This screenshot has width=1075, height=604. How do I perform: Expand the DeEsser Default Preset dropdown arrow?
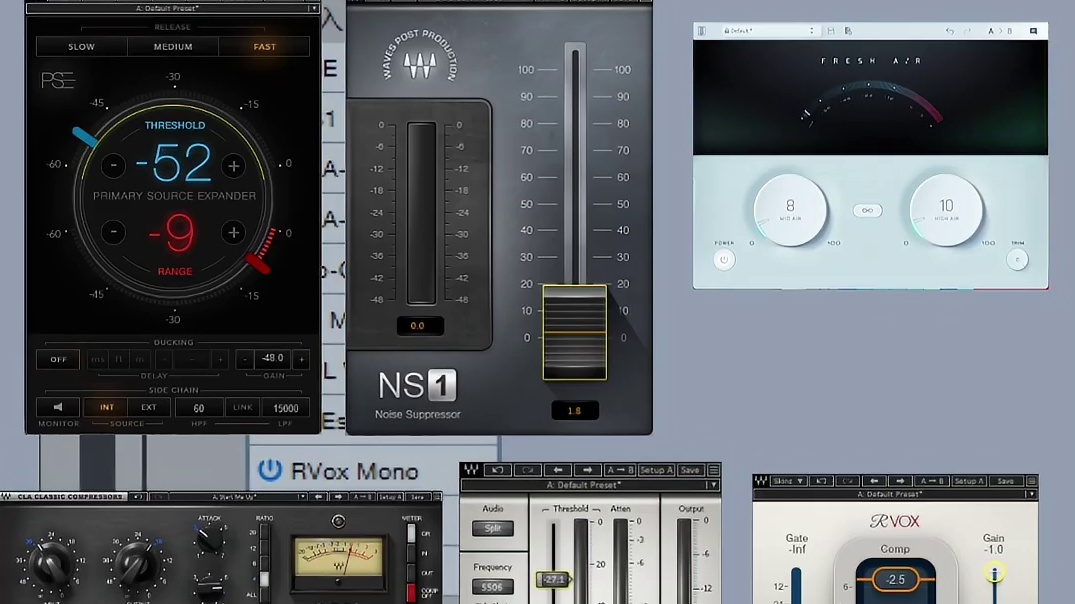(x=714, y=485)
